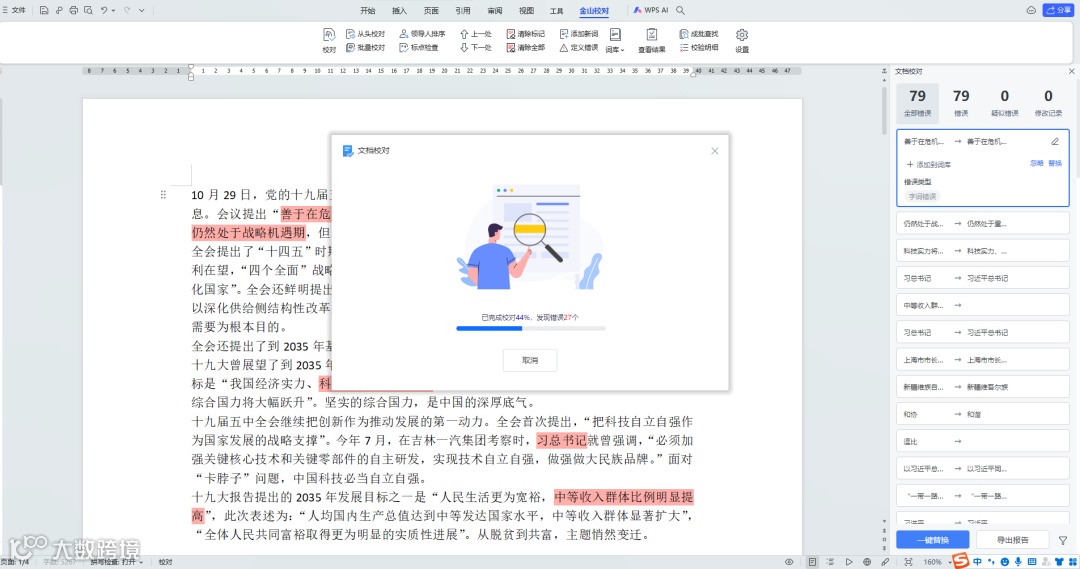Switch to the 插入 tab
This screenshot has height=569, width=1080.
tap(399, 10)
